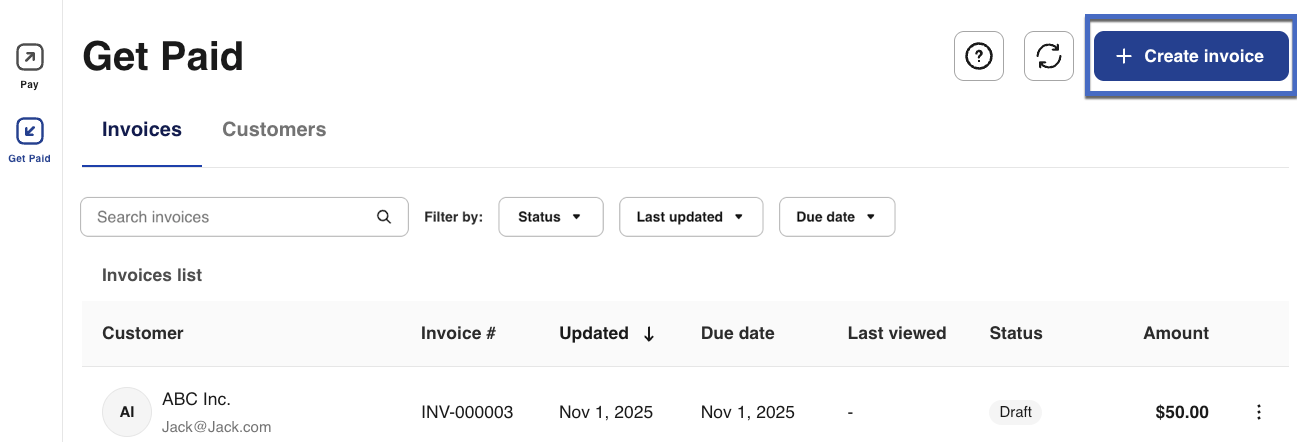The image size is (1297, 442).
Task: Open the three-dot menu for INV-000003
Action: click(x=1259, y=412)
